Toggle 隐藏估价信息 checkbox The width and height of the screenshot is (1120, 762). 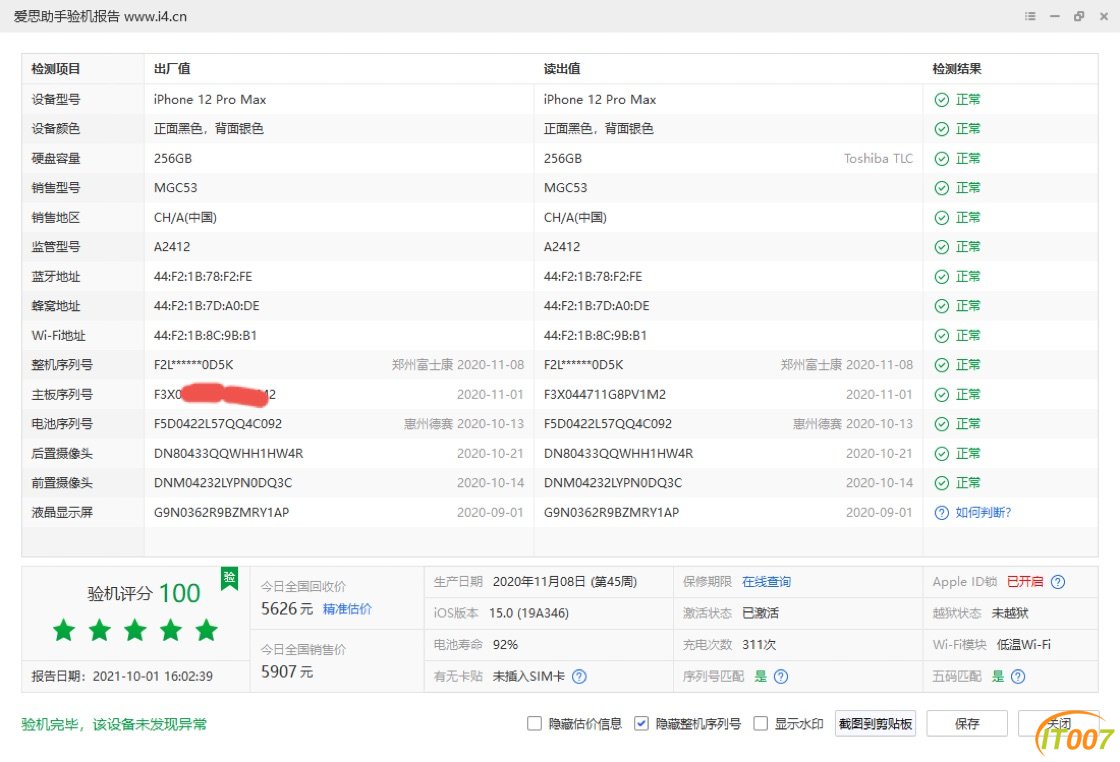(x=534, y=723)
